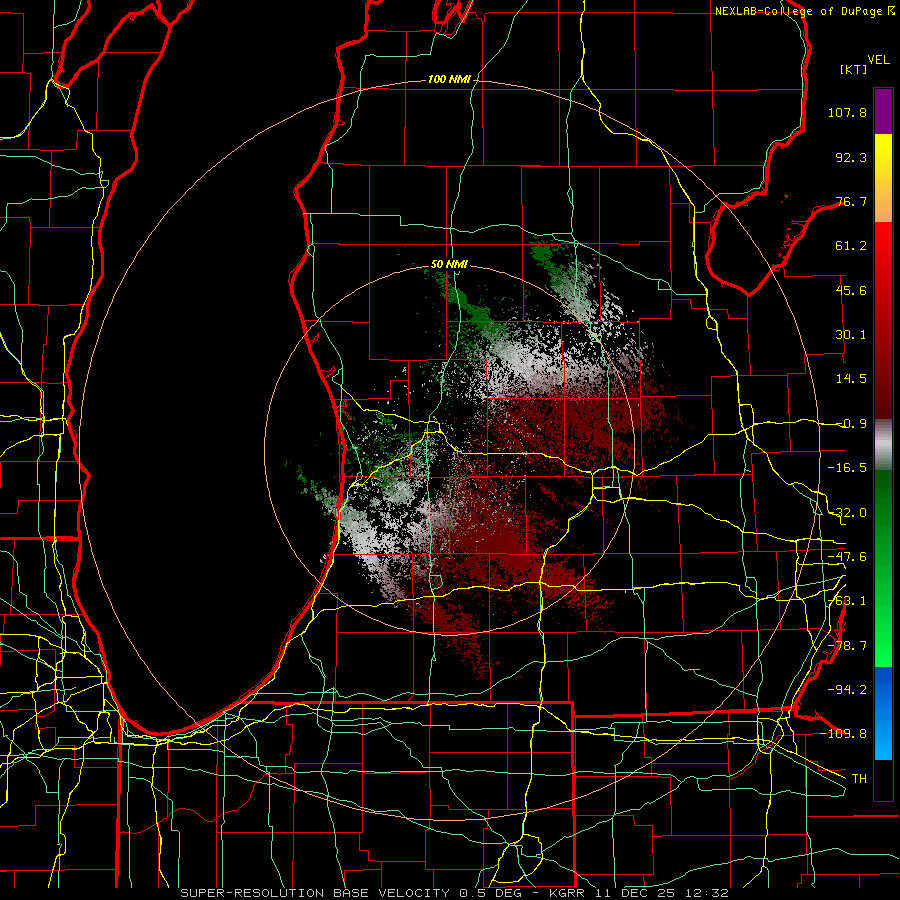Viewport: 900px width, 900px height.
Task: Pick the blue segment of the color bar
Action: 883,713
